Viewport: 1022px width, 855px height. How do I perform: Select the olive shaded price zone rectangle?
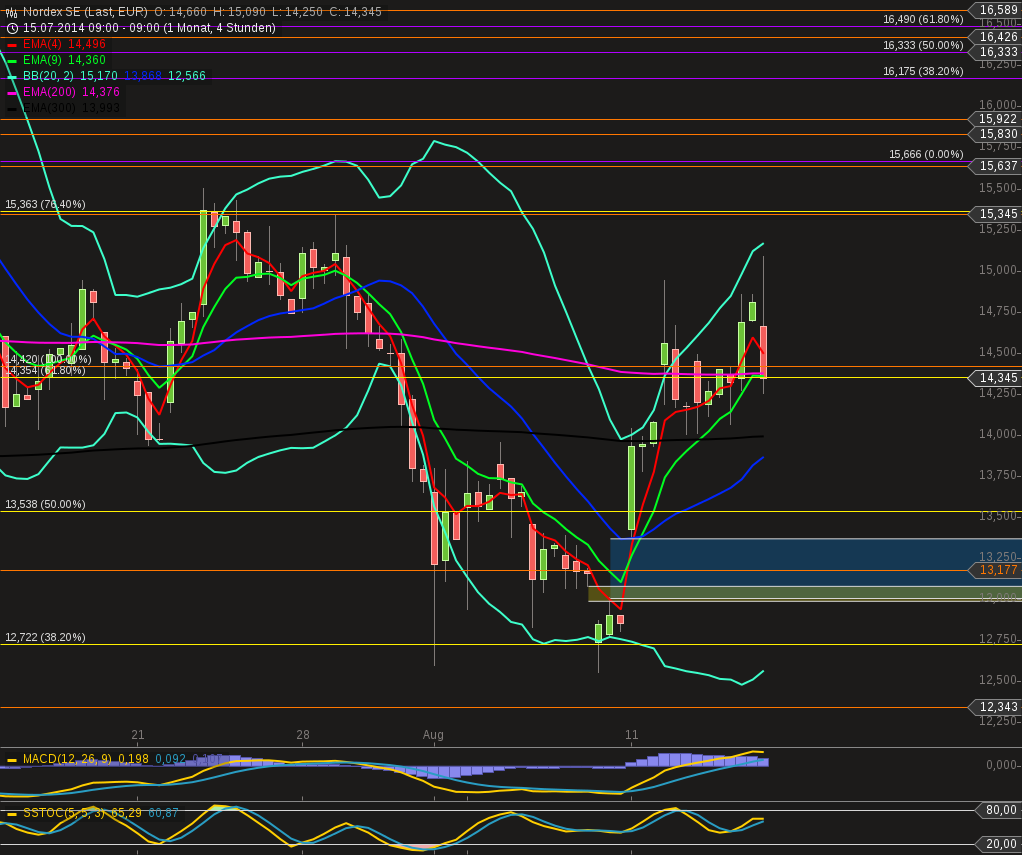coord(804,592)
